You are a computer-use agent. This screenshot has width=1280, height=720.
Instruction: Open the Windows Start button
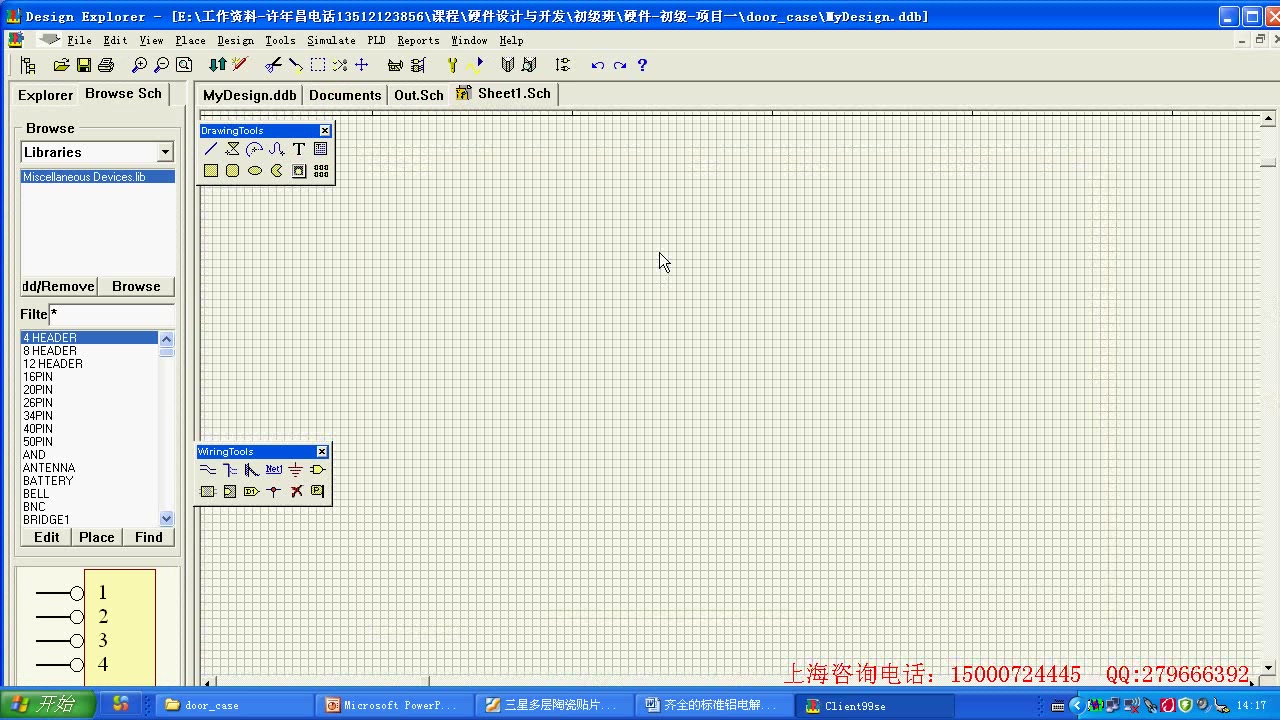[47, 705]
